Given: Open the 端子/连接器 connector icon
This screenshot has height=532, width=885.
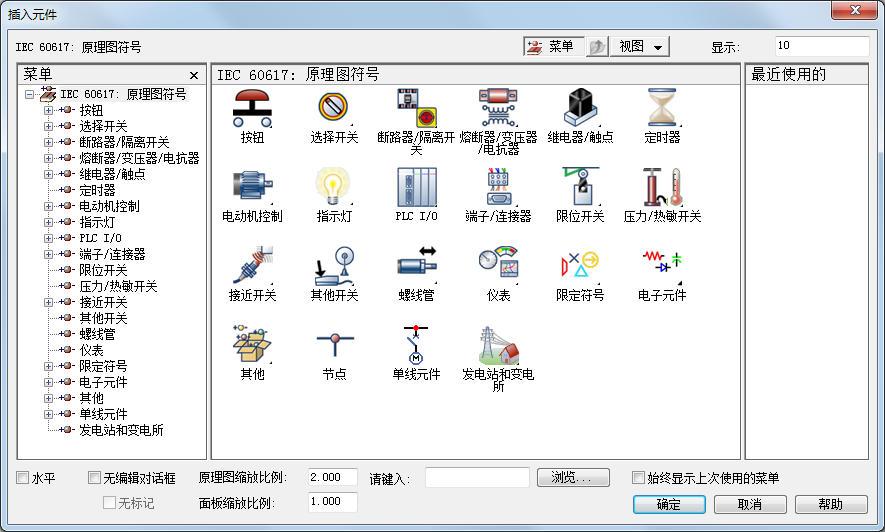Looking at the screenshot, I should pos(498,187).
